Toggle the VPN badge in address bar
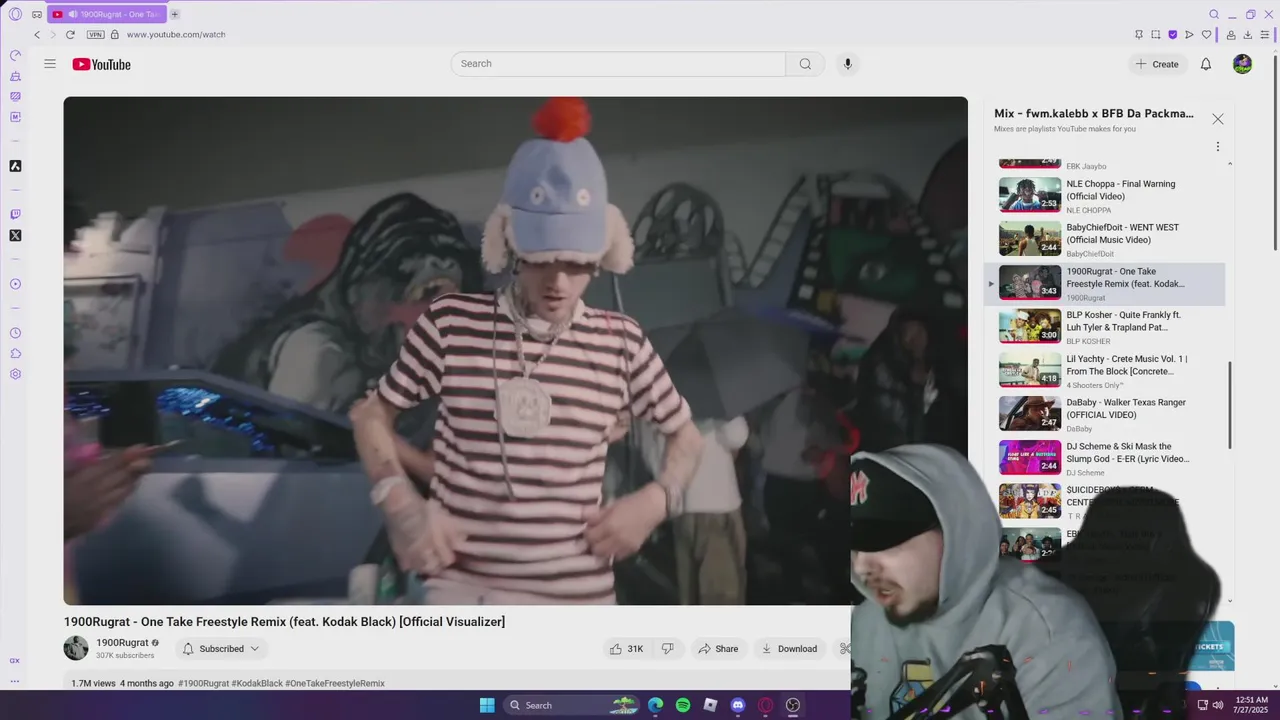The height and width of the screenshot is (720, 1280). (95, 34)
